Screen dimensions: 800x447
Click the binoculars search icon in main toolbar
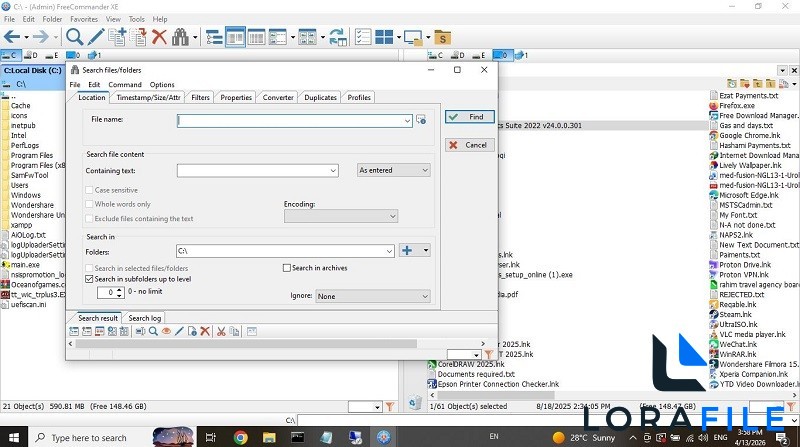pyautogui.click(x=180, y=37)
